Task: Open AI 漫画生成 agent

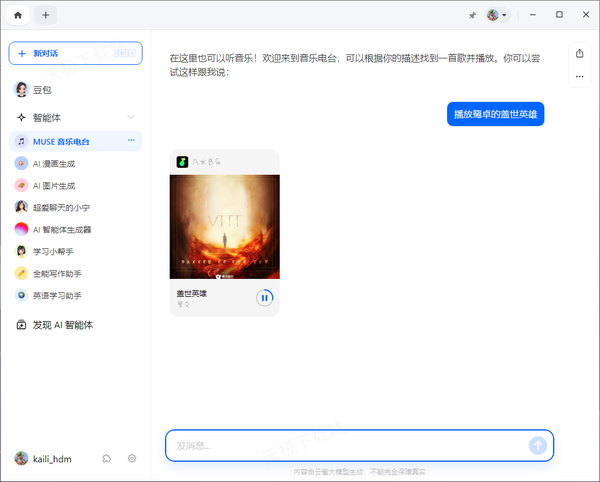Action: 75,164
